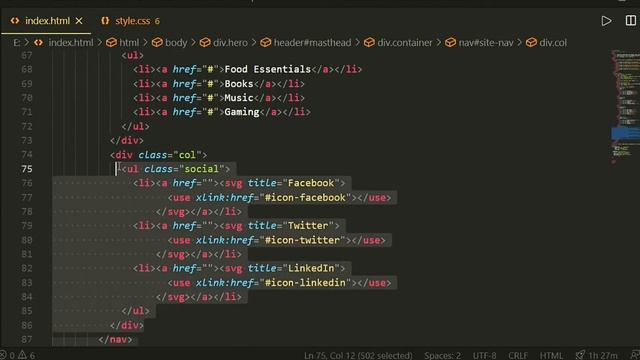Screen dimensions: 640x360
Task: Click the "social" class value
Action: point(202,169)
